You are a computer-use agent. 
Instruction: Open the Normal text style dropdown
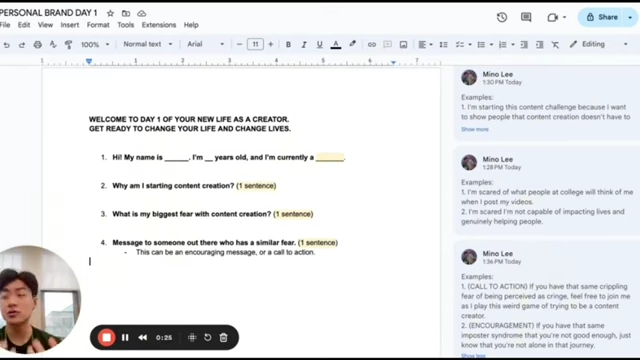coord(148,44)
